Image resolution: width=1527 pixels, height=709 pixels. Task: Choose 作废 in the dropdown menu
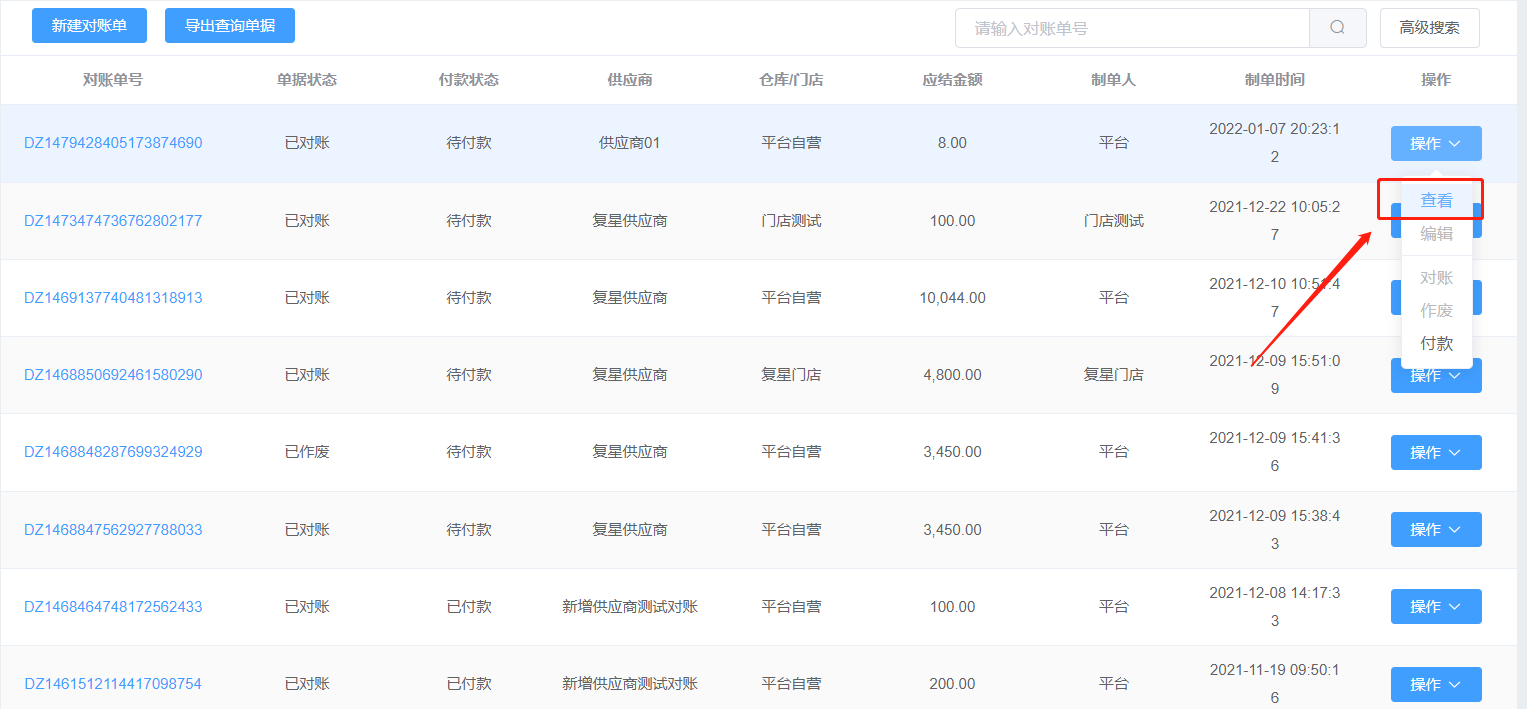coord(1437,310)
